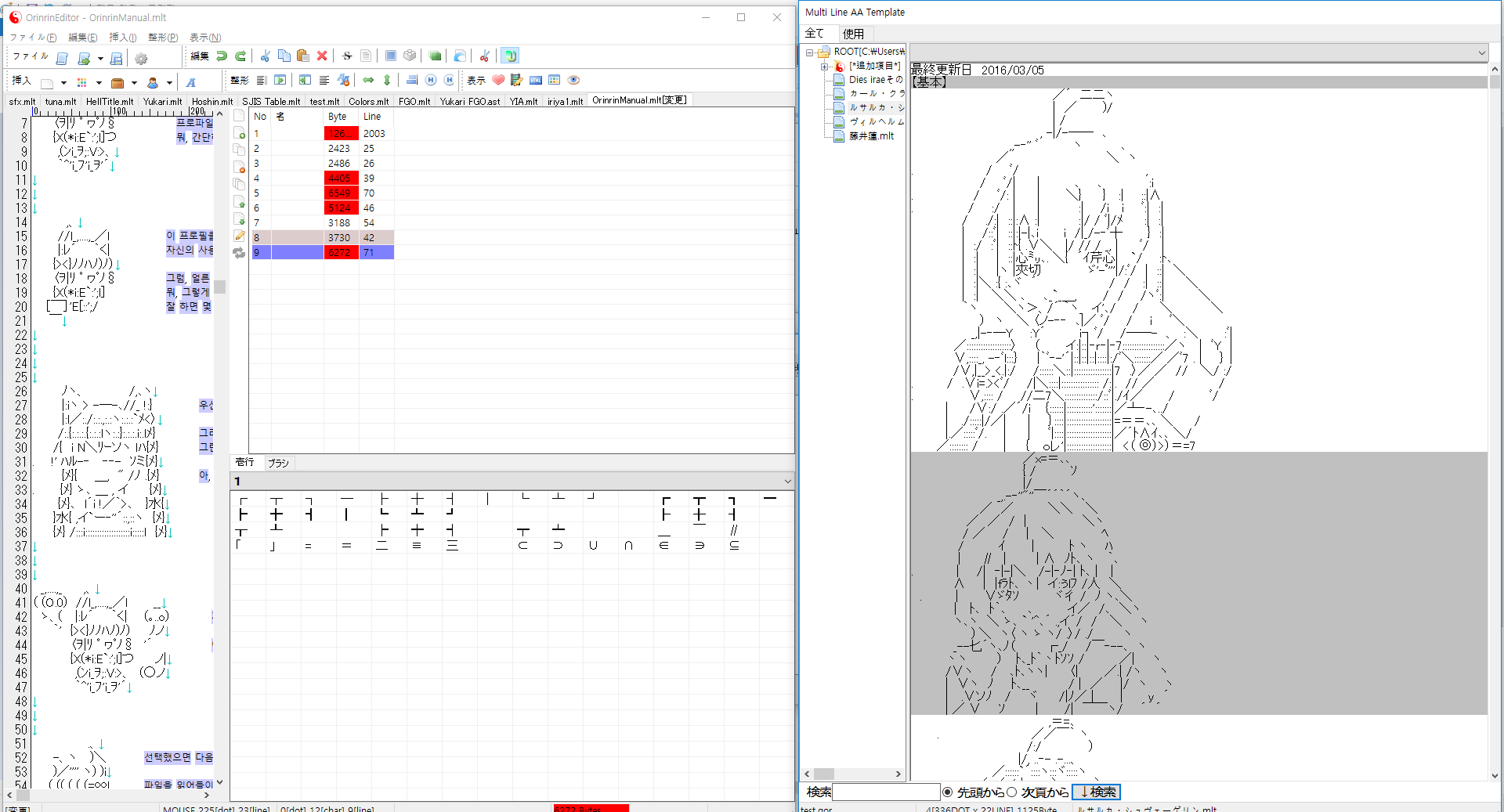Click the HTML icon in the view toolbar
This screenshot has width=1504, height=812.
pos(536,80)
